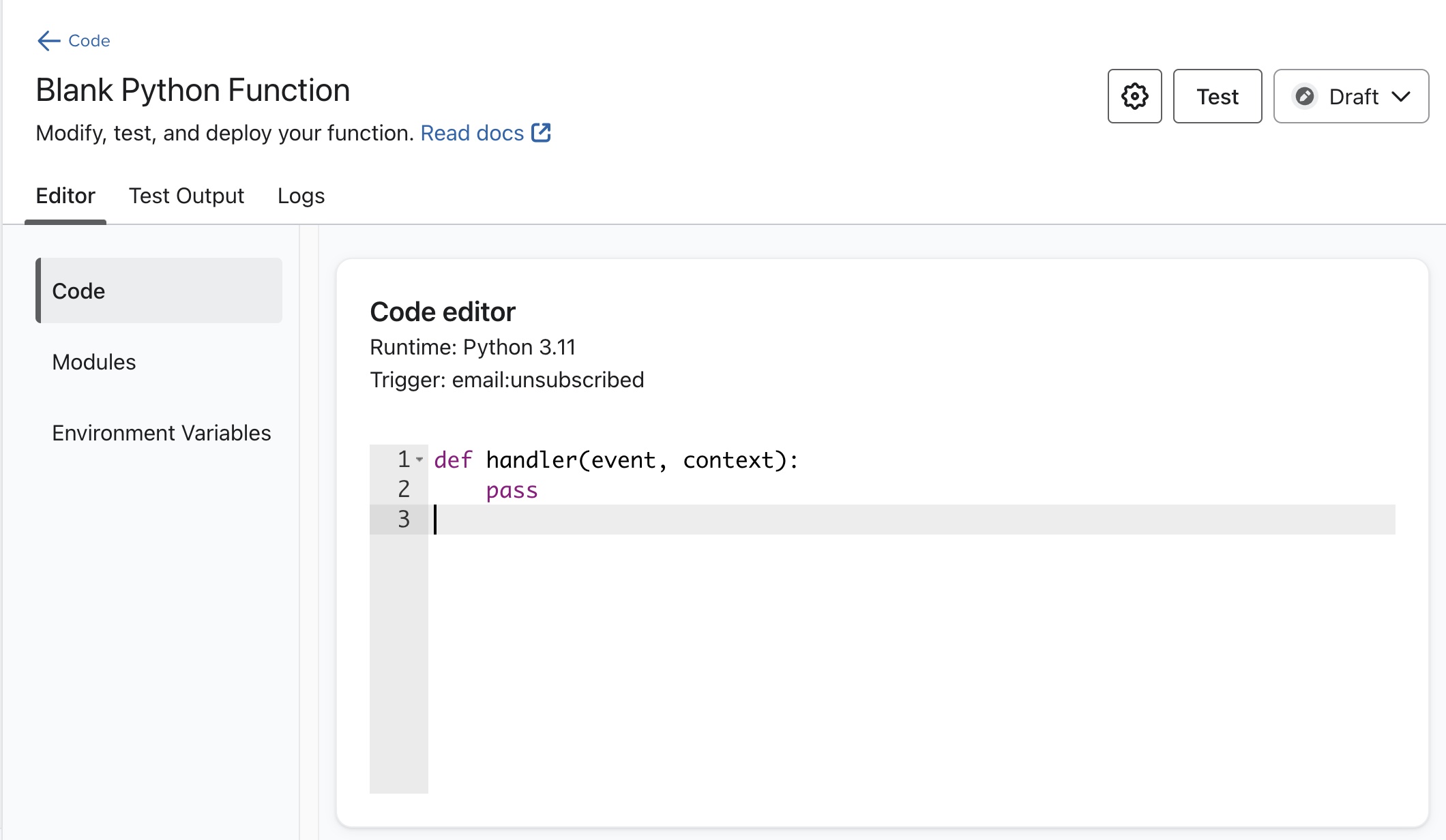Open the Read docs link
The height and width of the screenshot is (840, 1446).
click(x=472, y=133)
